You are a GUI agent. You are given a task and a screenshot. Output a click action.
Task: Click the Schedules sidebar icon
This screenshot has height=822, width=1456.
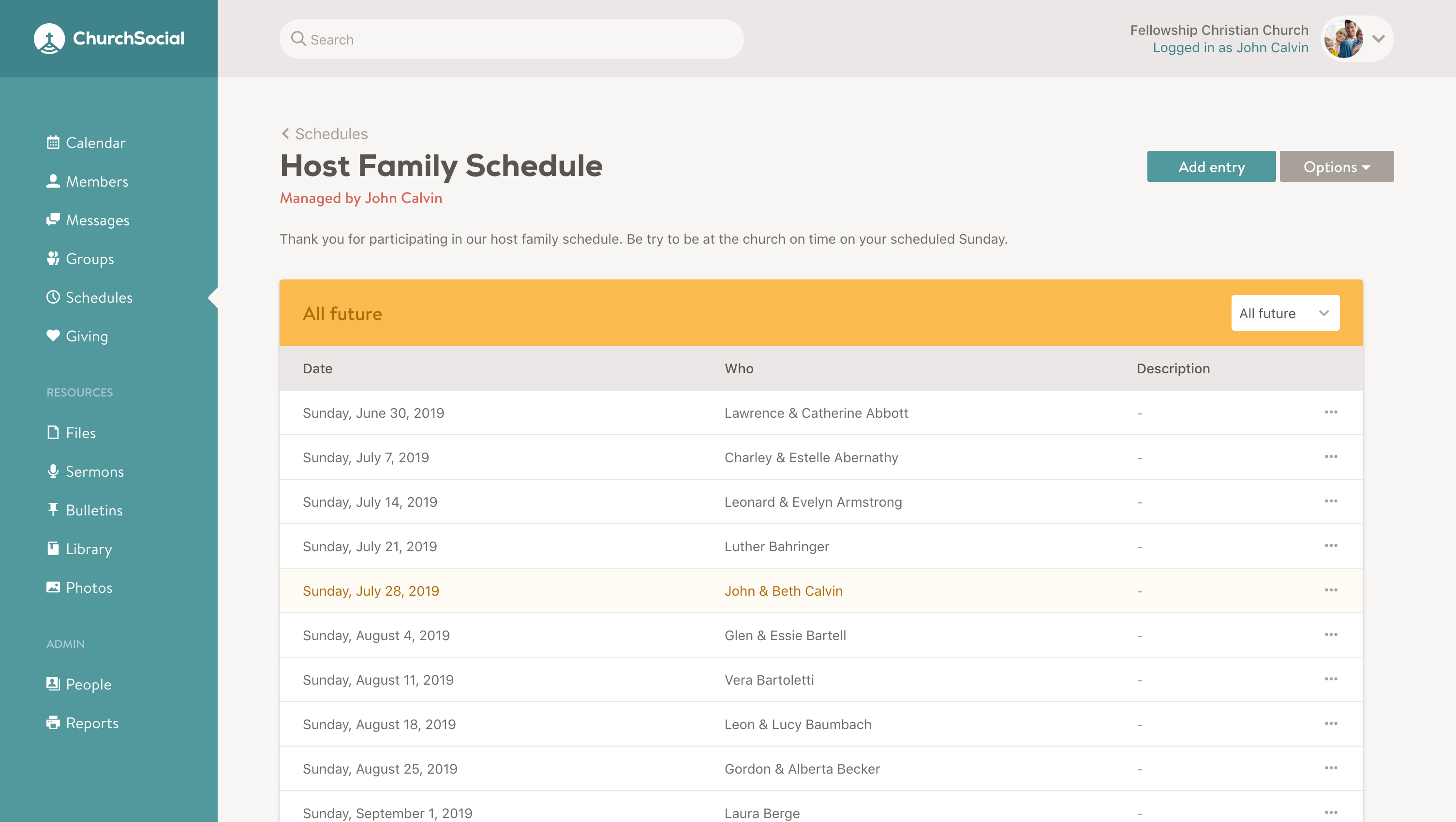pos(53,297)
